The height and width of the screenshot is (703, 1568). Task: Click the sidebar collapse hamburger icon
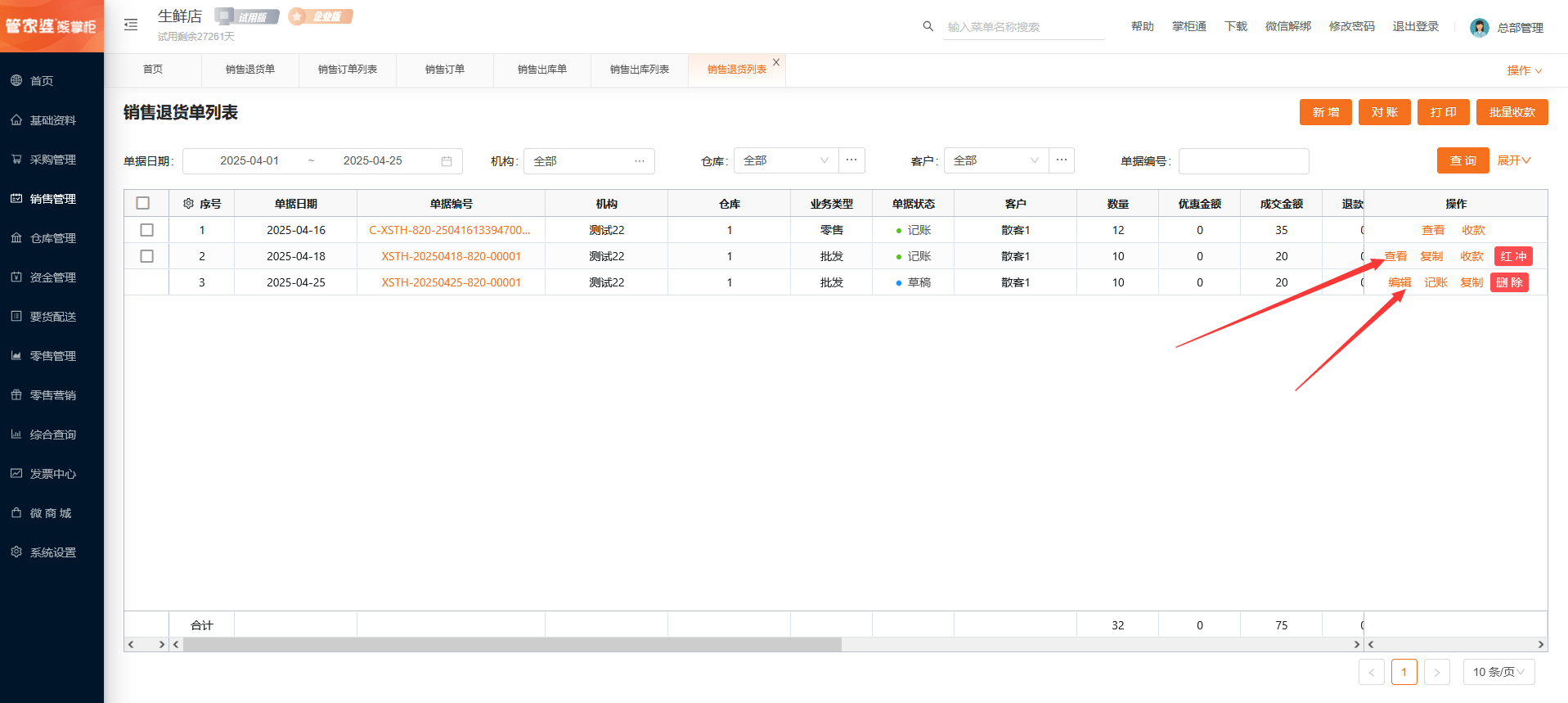click(x=131, y=25)
